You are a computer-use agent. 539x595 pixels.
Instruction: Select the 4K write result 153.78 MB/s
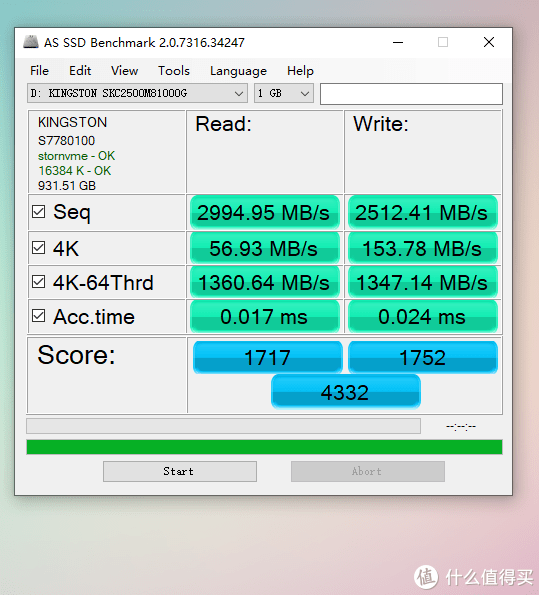[x=423, y=249]
